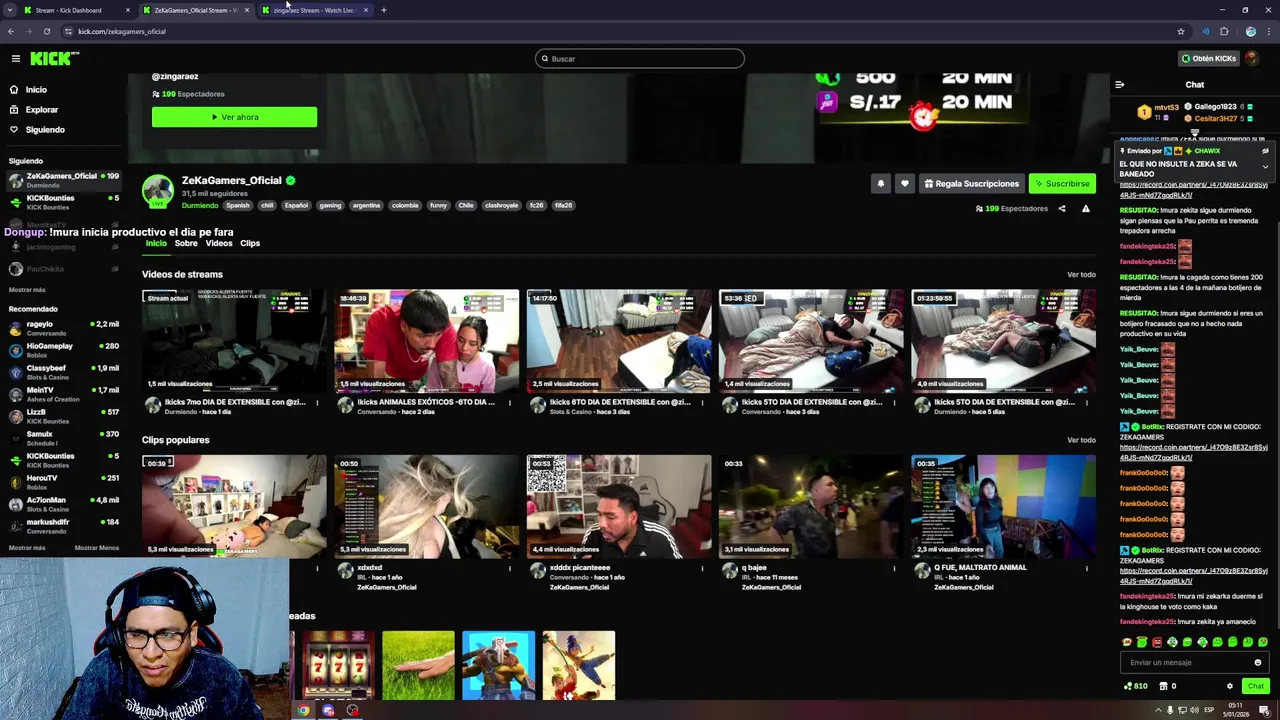1280x720 pixels.
Task: Switch to Stream - Kick Dashboard browser tab
Action: 77,10
